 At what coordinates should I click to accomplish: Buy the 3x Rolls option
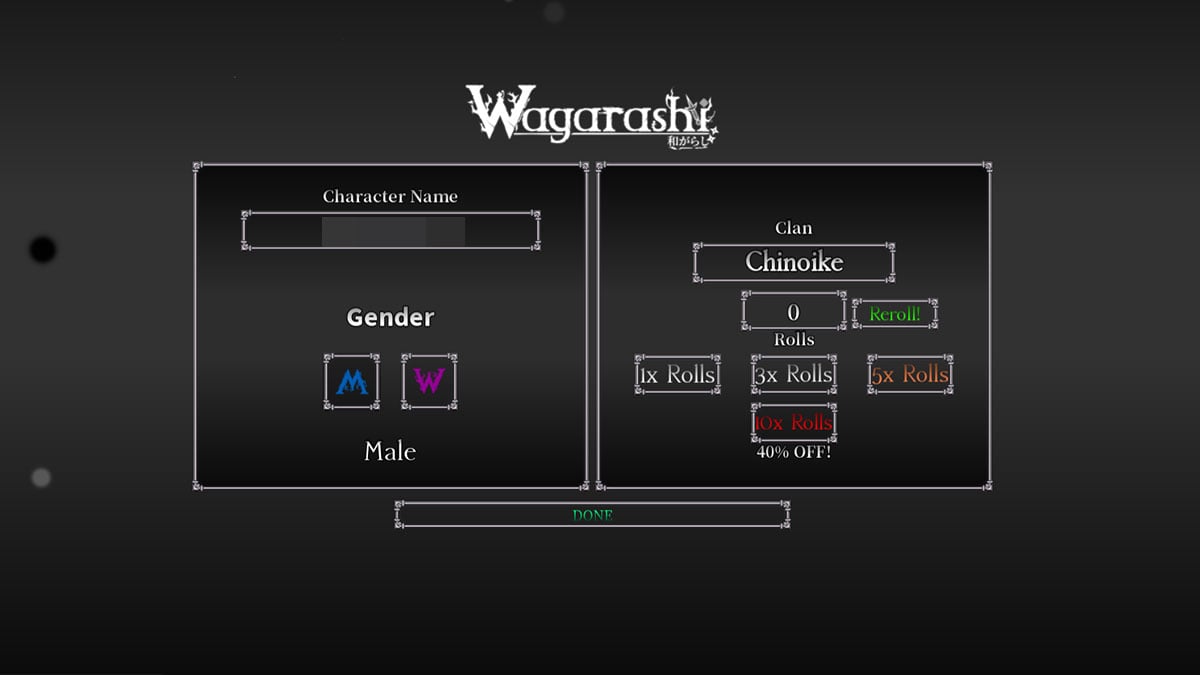[794, 374]
